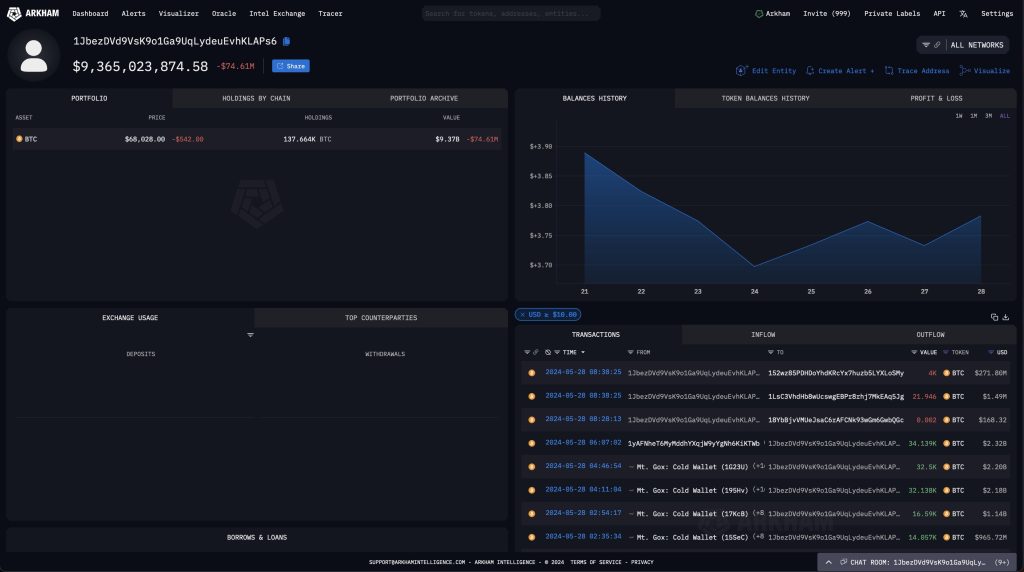
Task: Copy the wallet address using the clipboard icon
Action: click(x=287, y=41)
